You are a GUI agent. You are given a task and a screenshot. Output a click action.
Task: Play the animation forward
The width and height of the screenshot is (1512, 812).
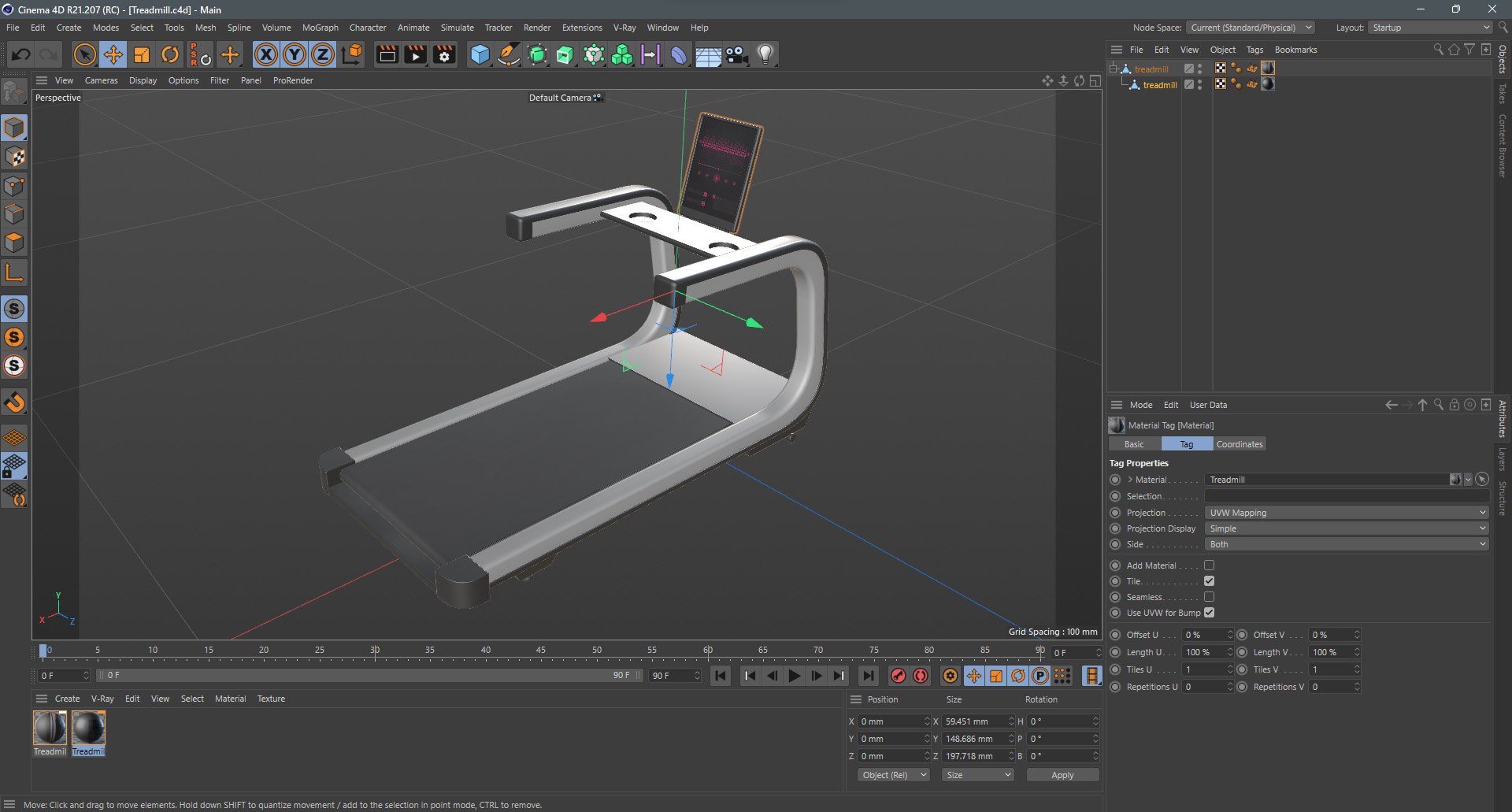[795, 676]
